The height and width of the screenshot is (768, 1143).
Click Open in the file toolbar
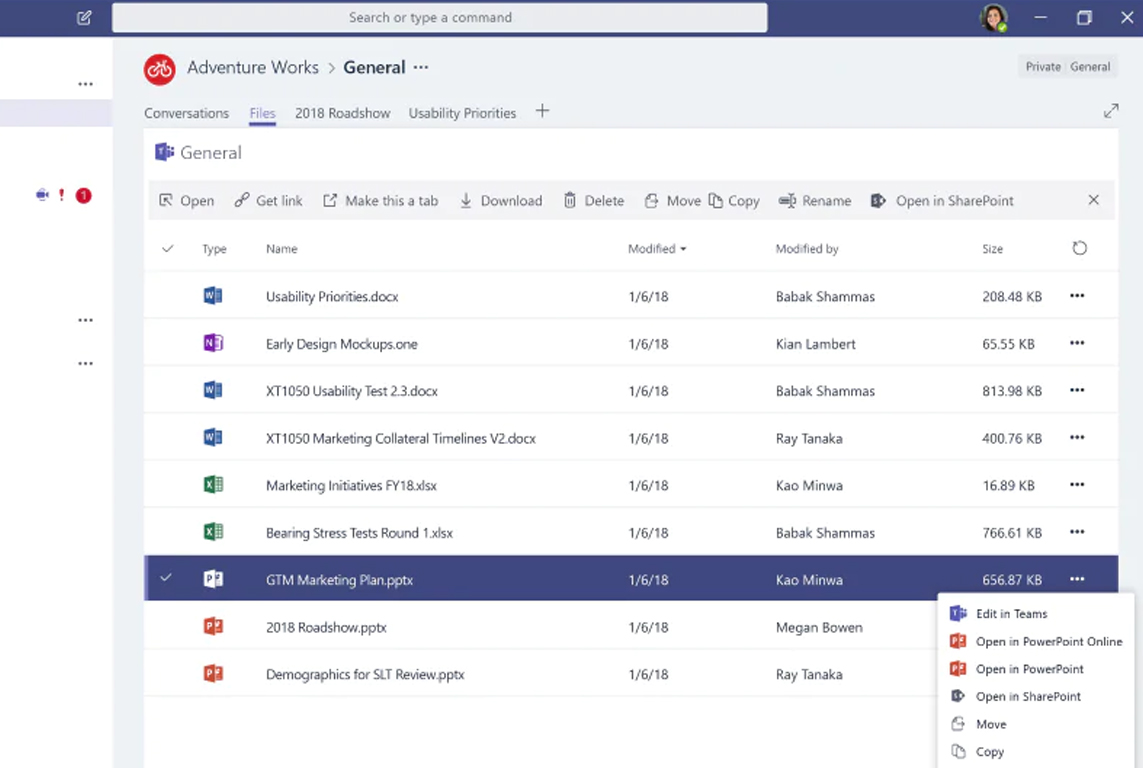(187, 200)
